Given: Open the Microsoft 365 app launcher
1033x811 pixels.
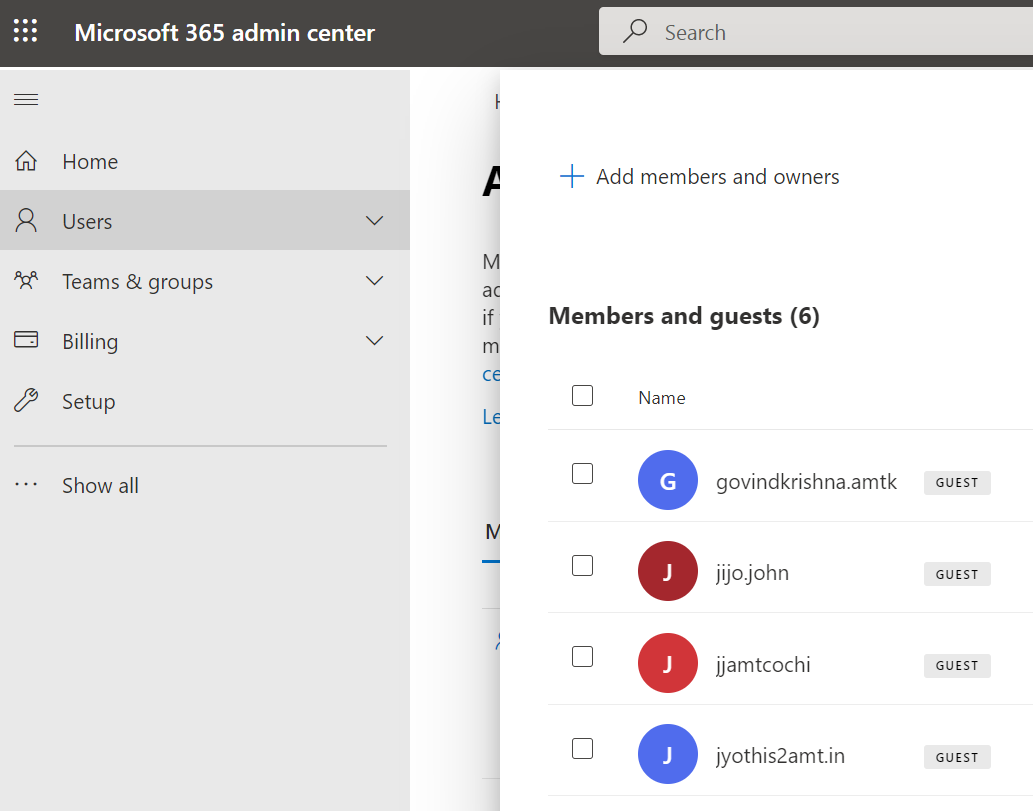Looking at the screenshot, I should [x=26, y=31].
